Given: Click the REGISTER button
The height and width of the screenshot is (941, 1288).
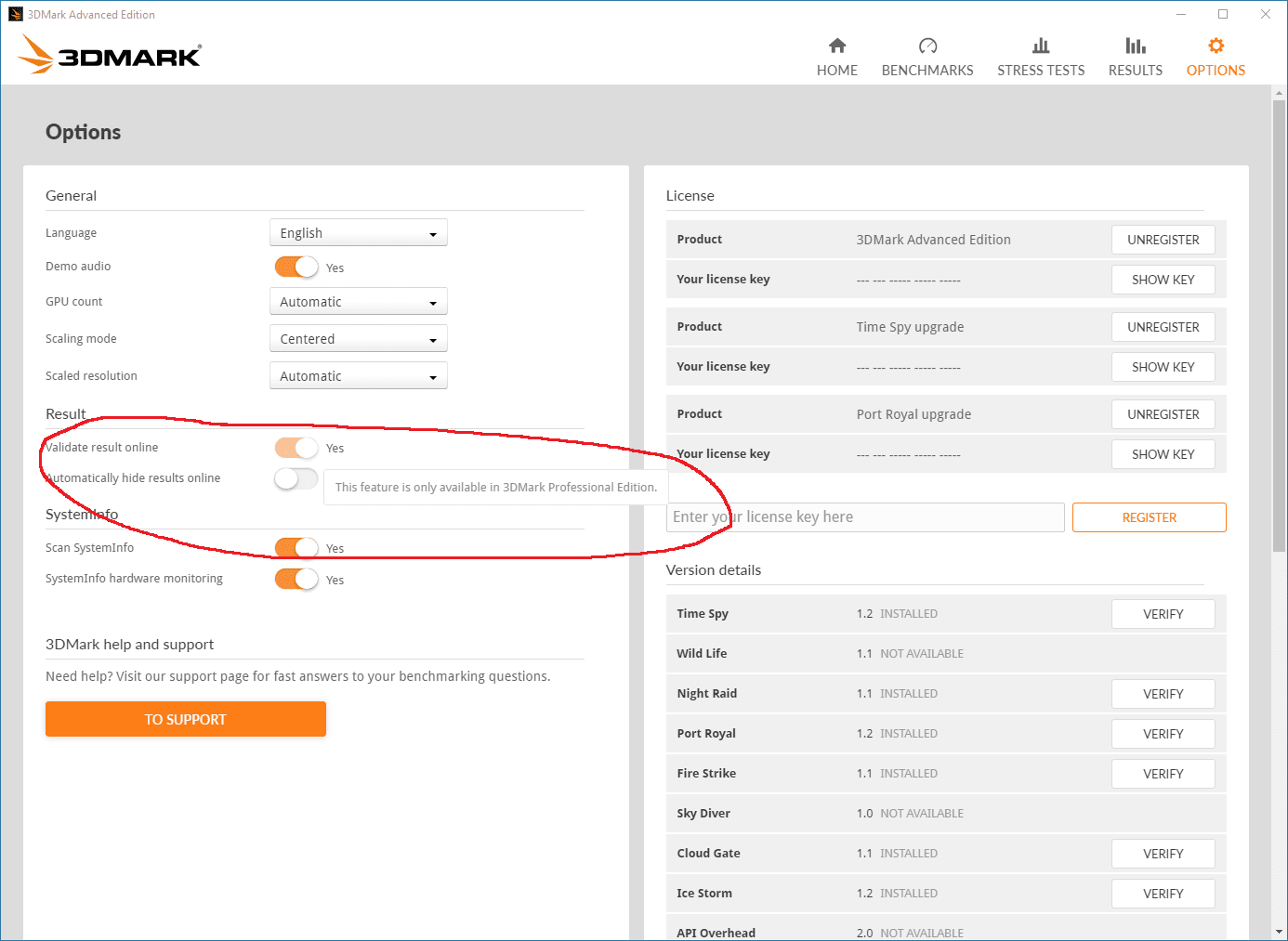Looking at the screenshot, I should (x=1150, y=517).
